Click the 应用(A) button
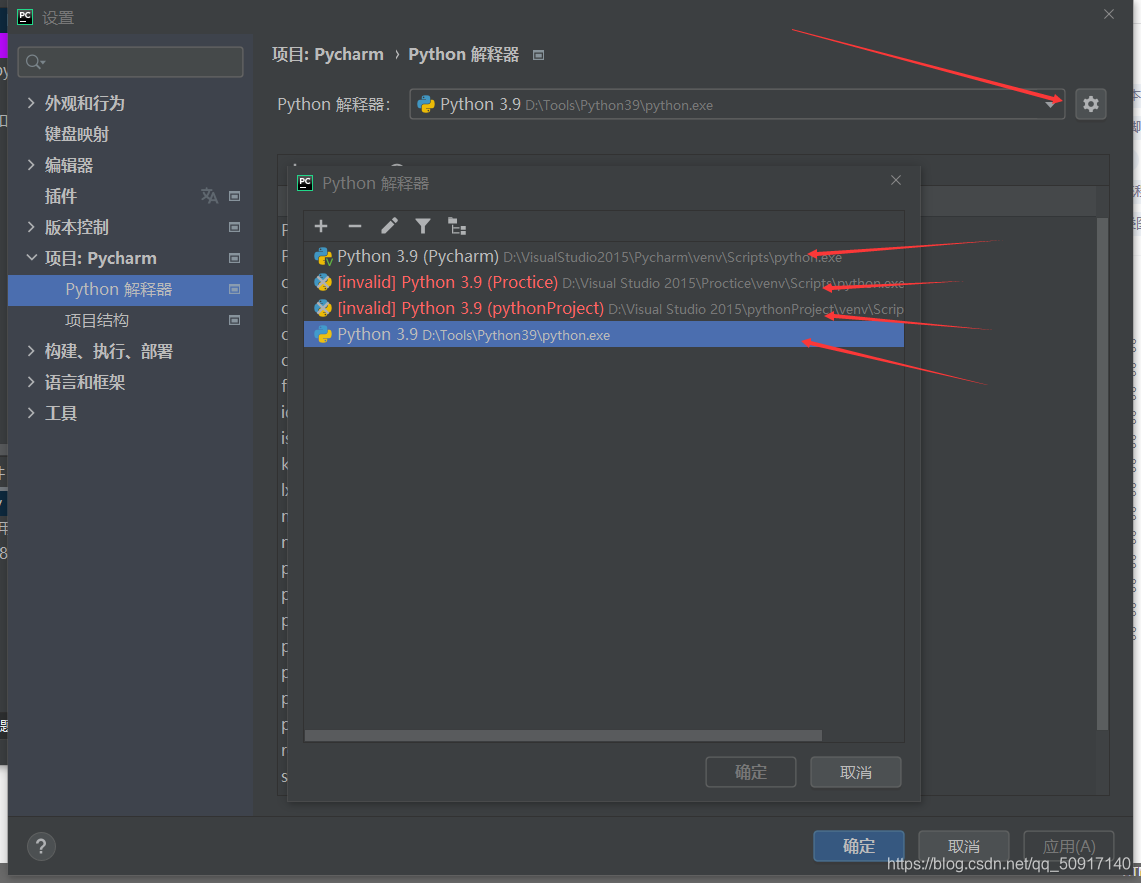Image resolution: width=1141 pixels, height=883 pixels. coord(1068,846)
